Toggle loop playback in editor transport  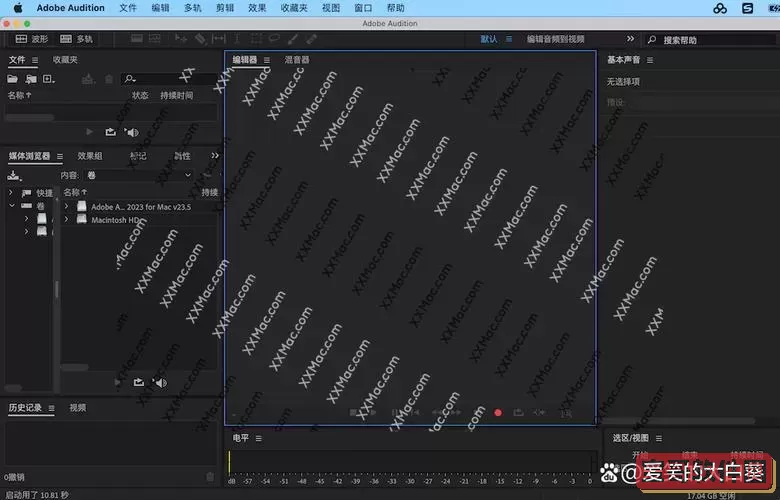click(518, 412)
